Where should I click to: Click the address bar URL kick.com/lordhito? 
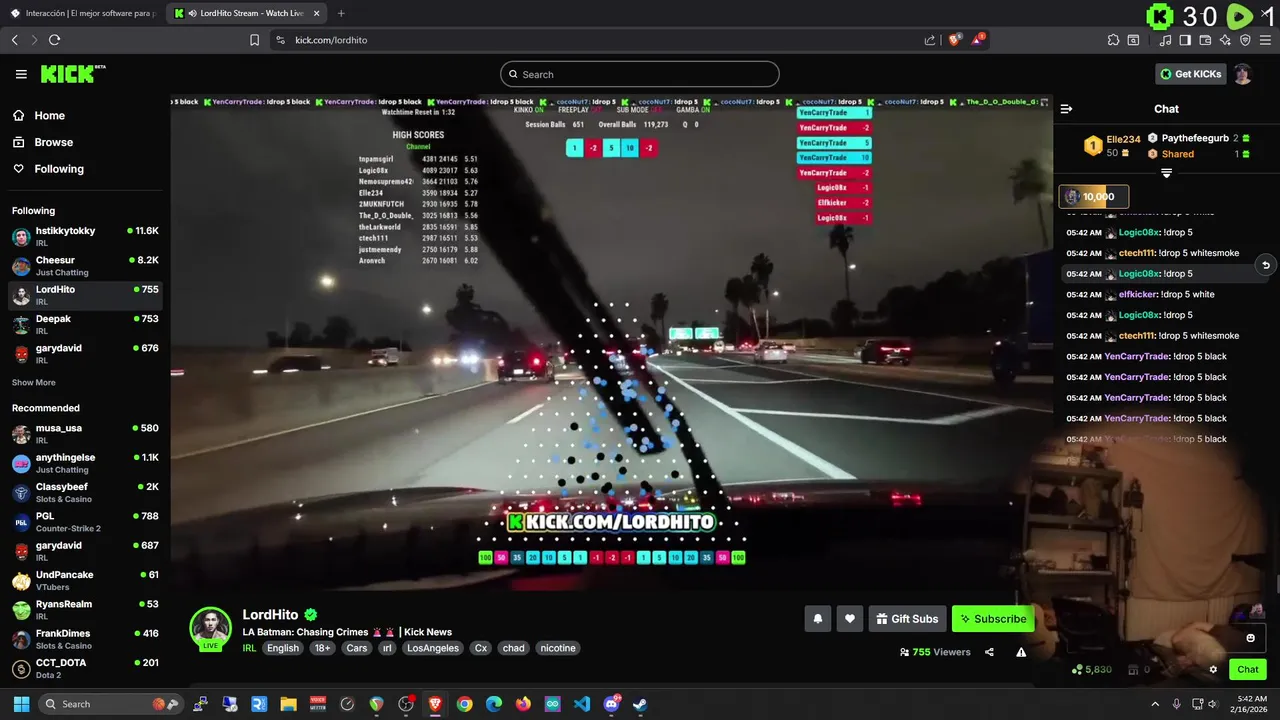pyautogui.click(x=331, y=40)
